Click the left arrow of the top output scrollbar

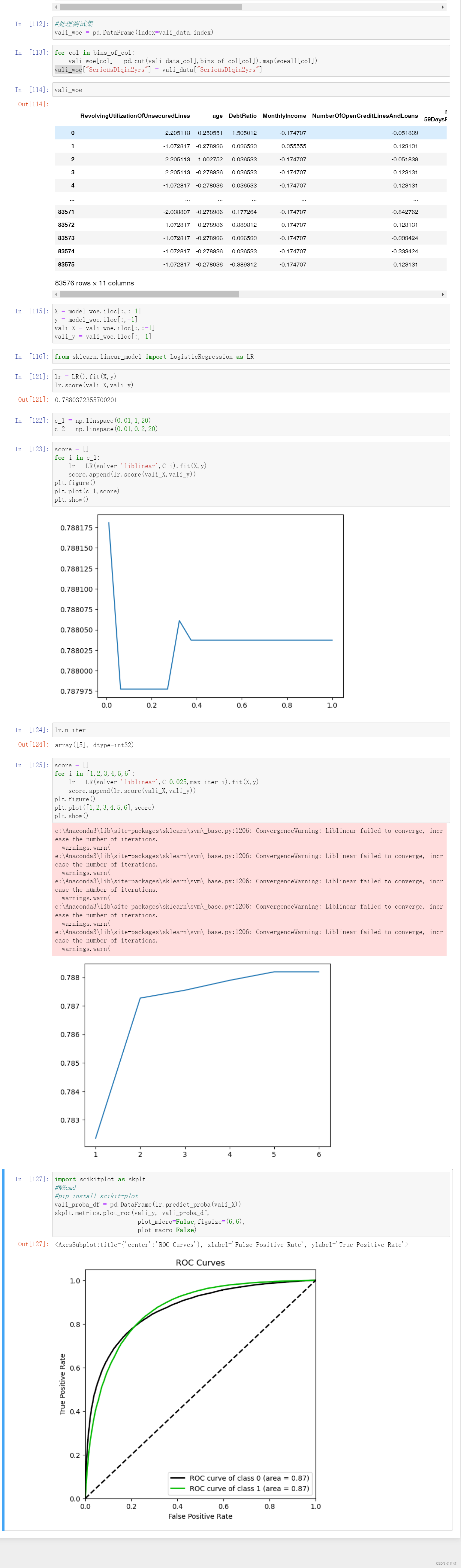pyautogui.click(x=56, y=7)
